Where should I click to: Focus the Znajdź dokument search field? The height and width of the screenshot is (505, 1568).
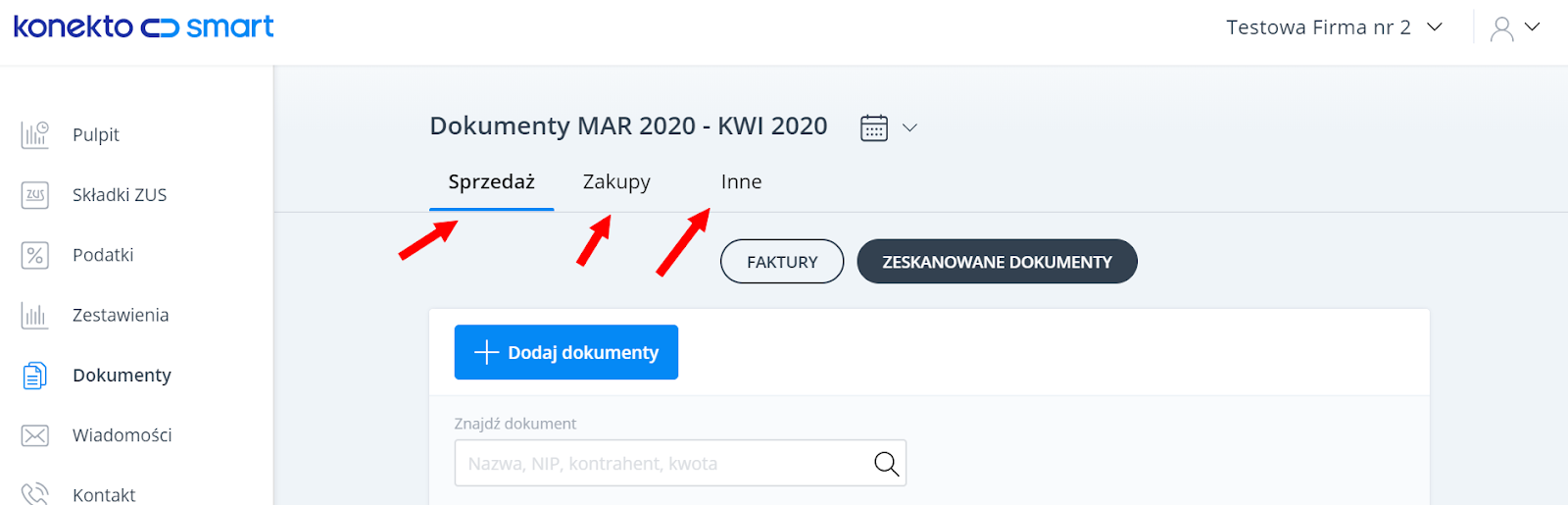(x=680, y=463)
